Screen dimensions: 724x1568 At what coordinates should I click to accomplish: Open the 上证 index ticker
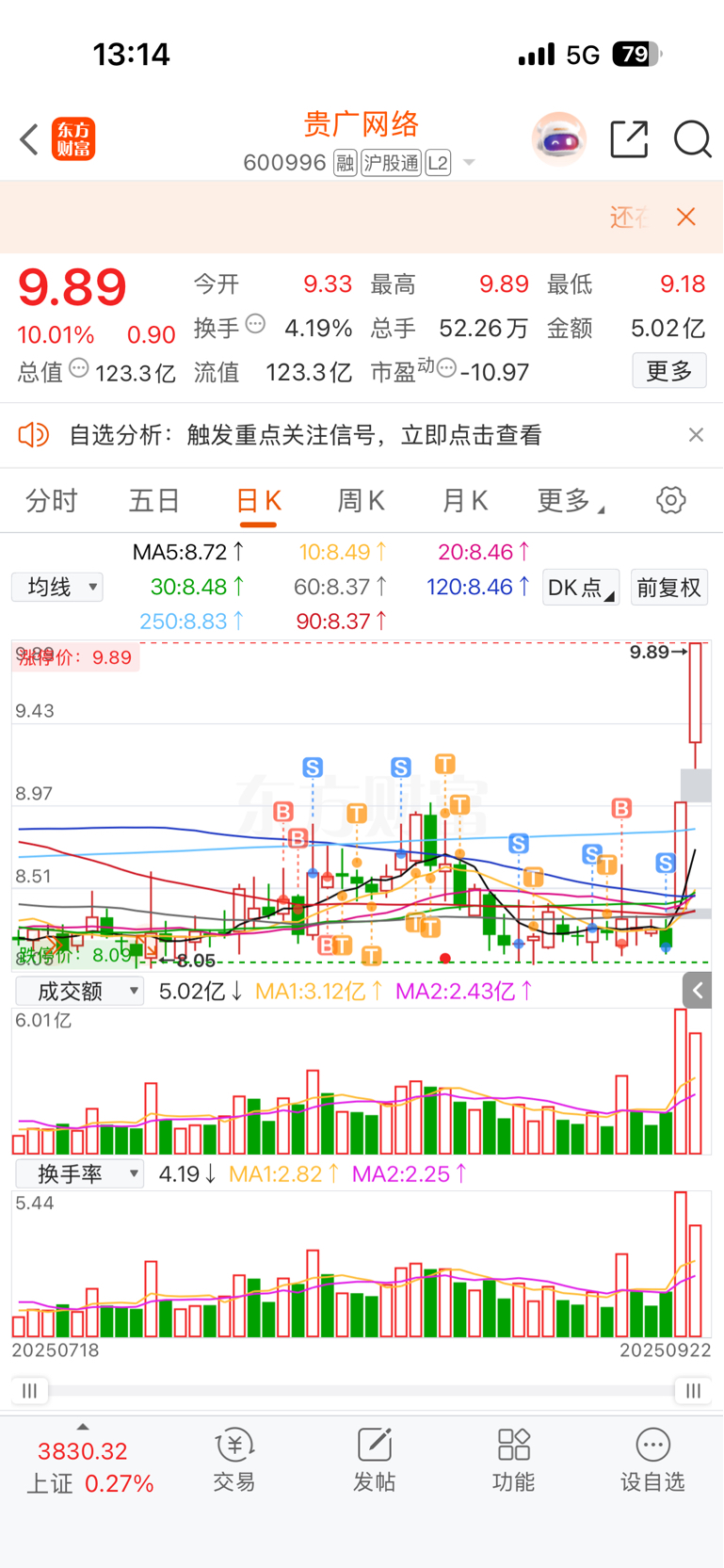pyautogui.click(x=89, y=1467)
